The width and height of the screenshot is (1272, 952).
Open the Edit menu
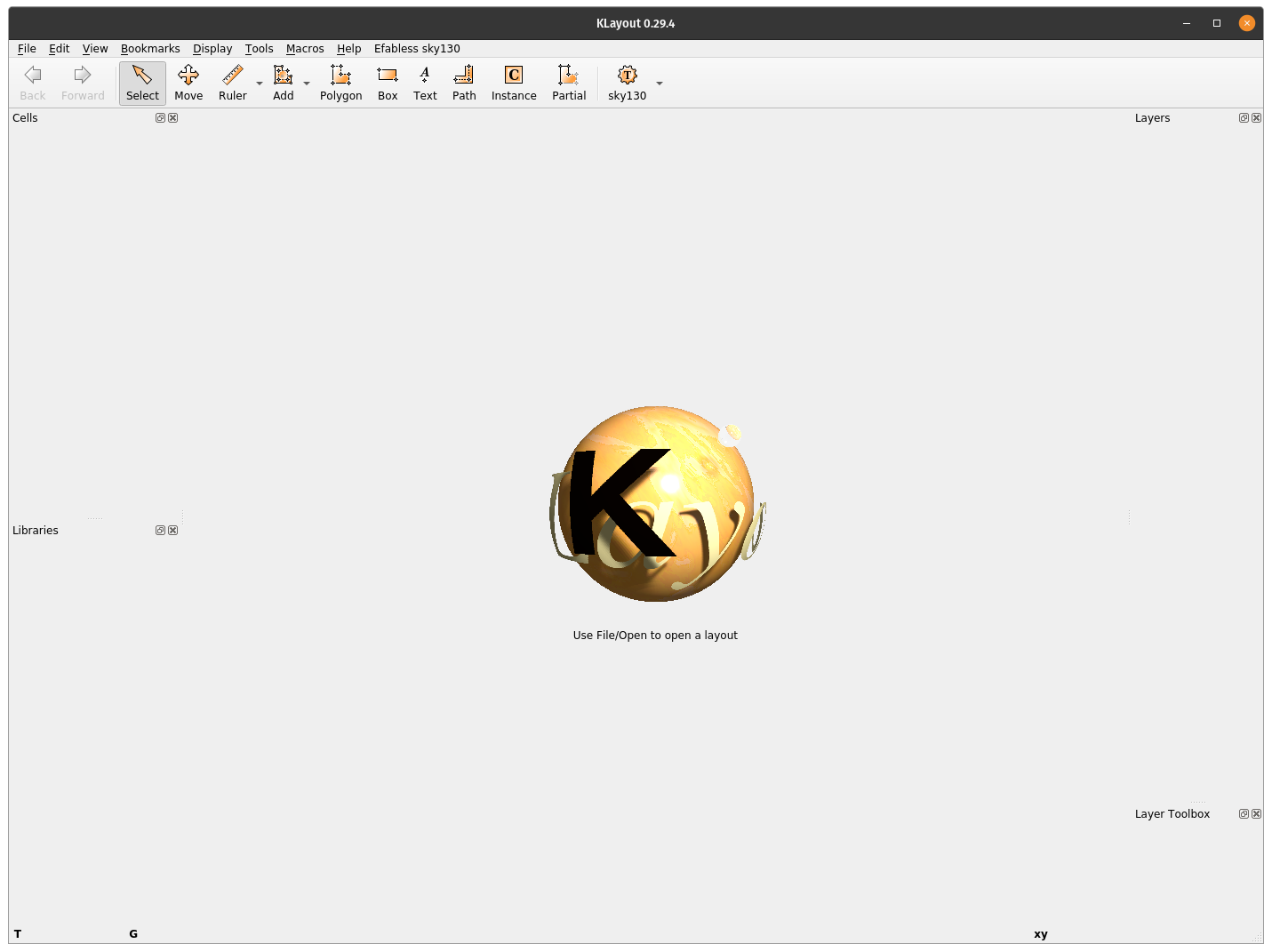pyautogui.click(x=59, y=48)
